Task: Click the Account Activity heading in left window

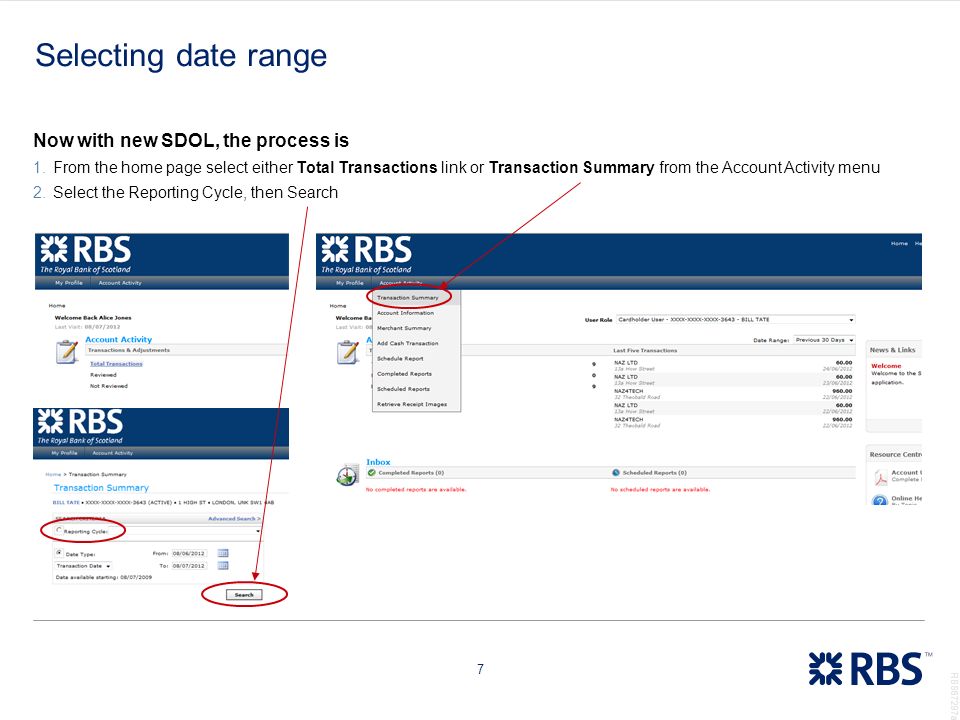Action: [x=119, y=339]
